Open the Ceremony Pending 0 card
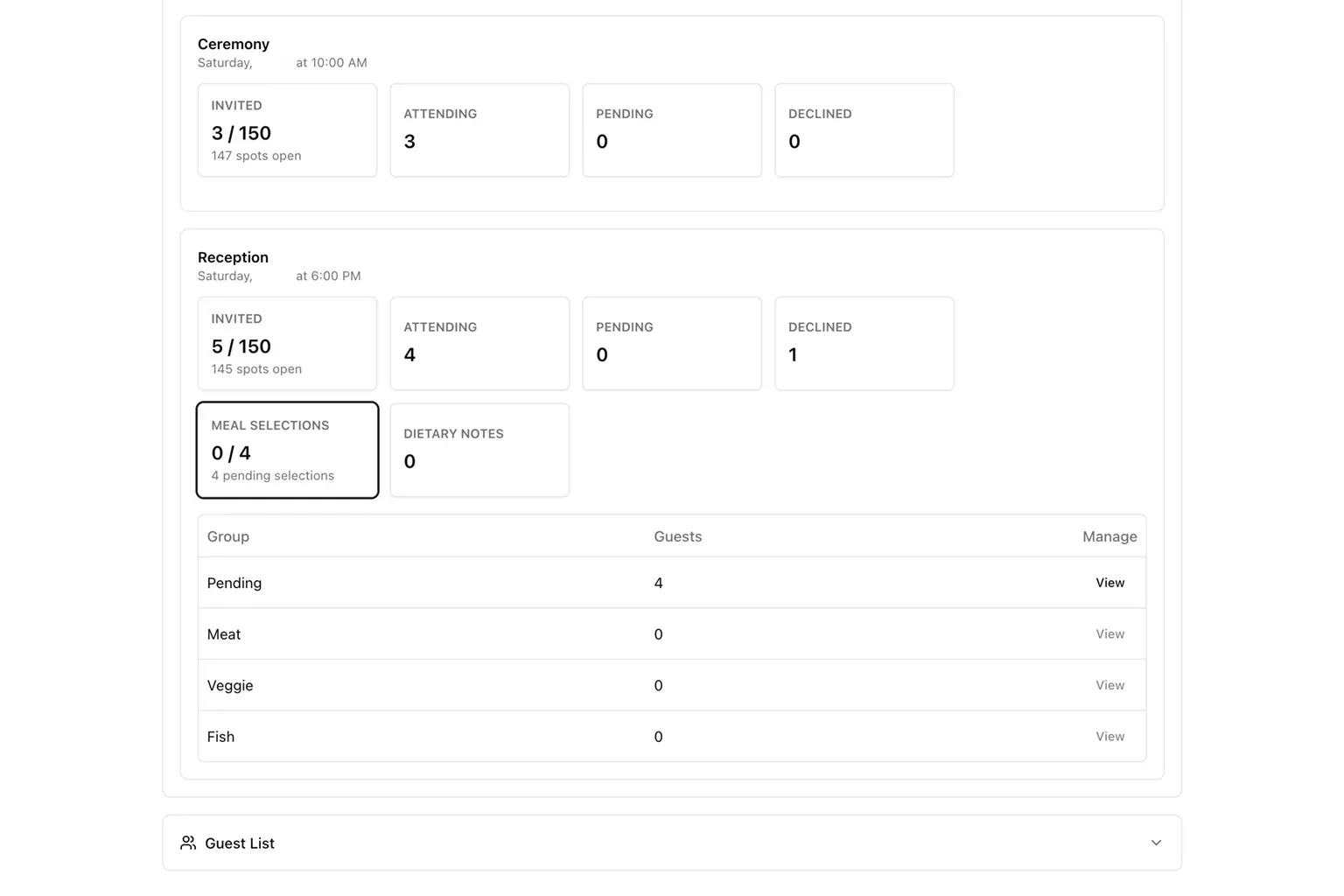The width and height of the screenshot is (1344, 896). (672, 130)
